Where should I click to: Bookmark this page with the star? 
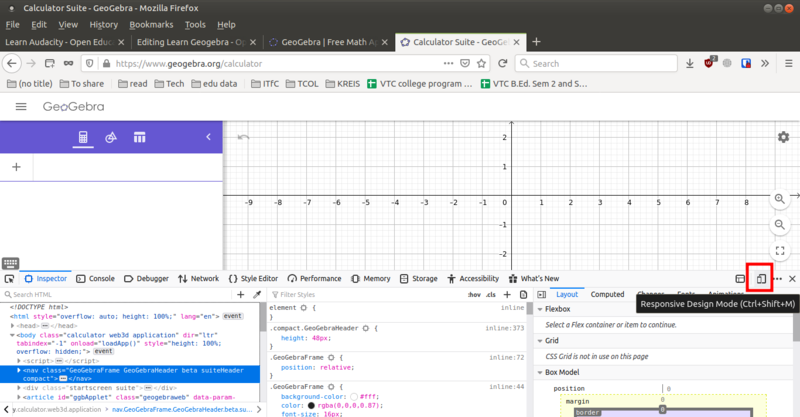481,63
